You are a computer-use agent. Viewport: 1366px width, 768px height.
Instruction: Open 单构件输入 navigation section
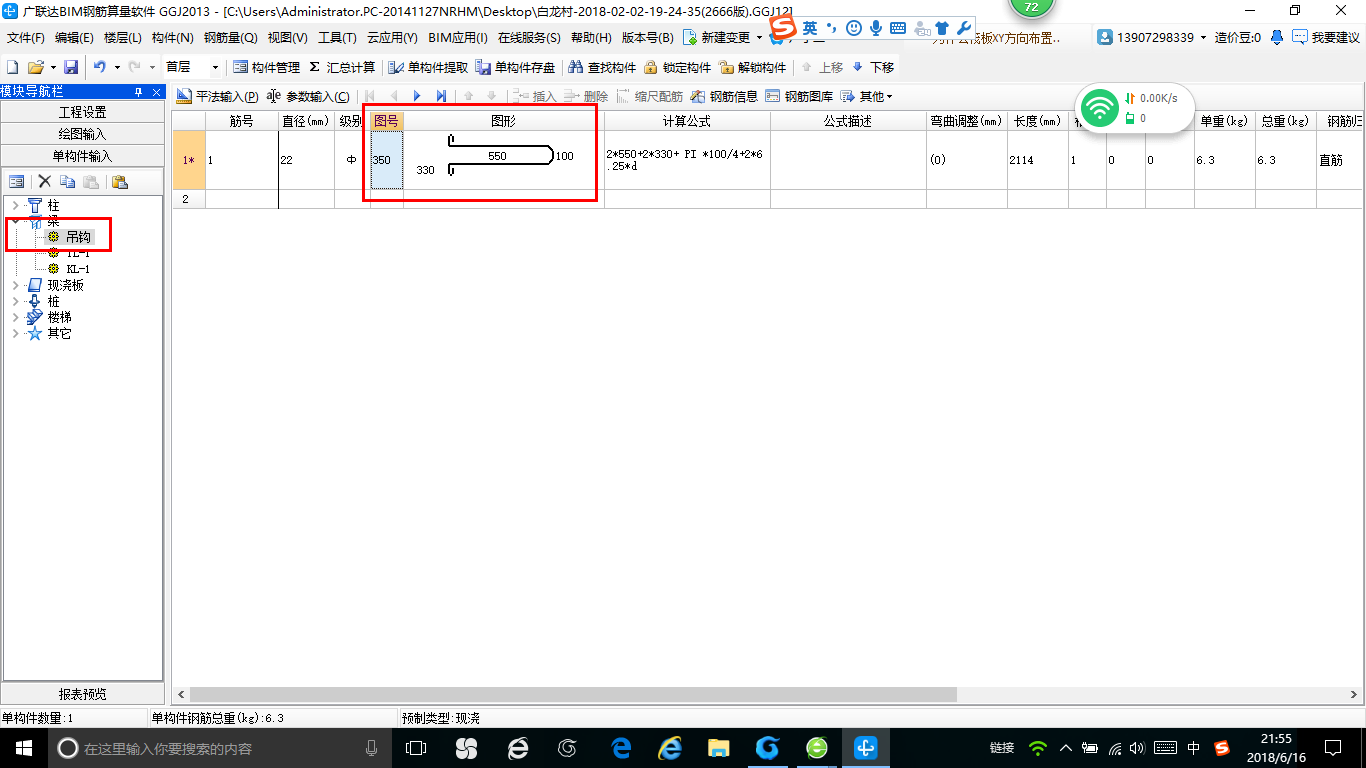click(82, 156)
